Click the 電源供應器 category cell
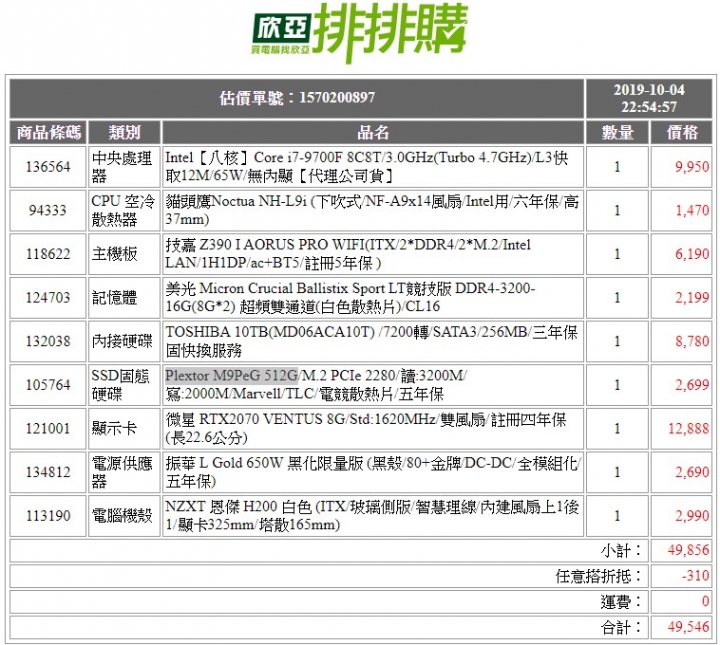This screenshot has width=720, height=645. click(x=124, y=472)
